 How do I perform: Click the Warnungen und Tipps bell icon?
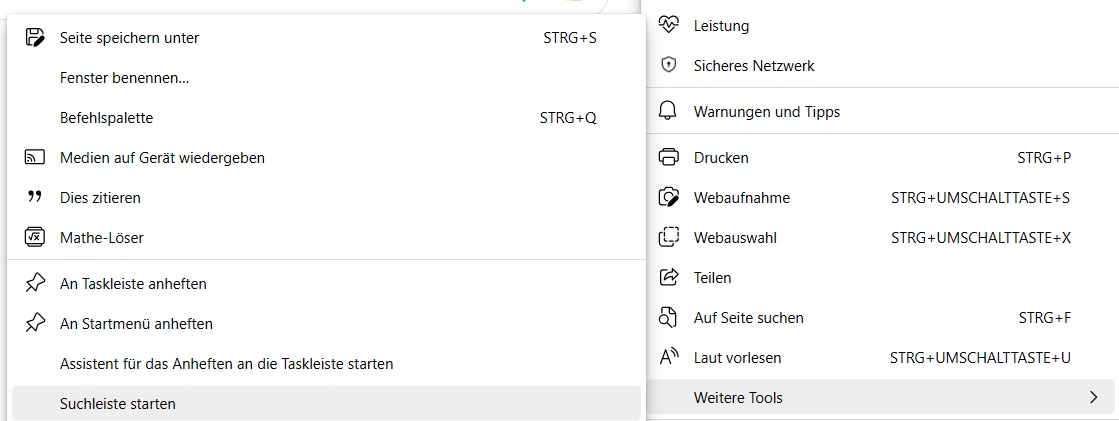[x=669, y=112]
